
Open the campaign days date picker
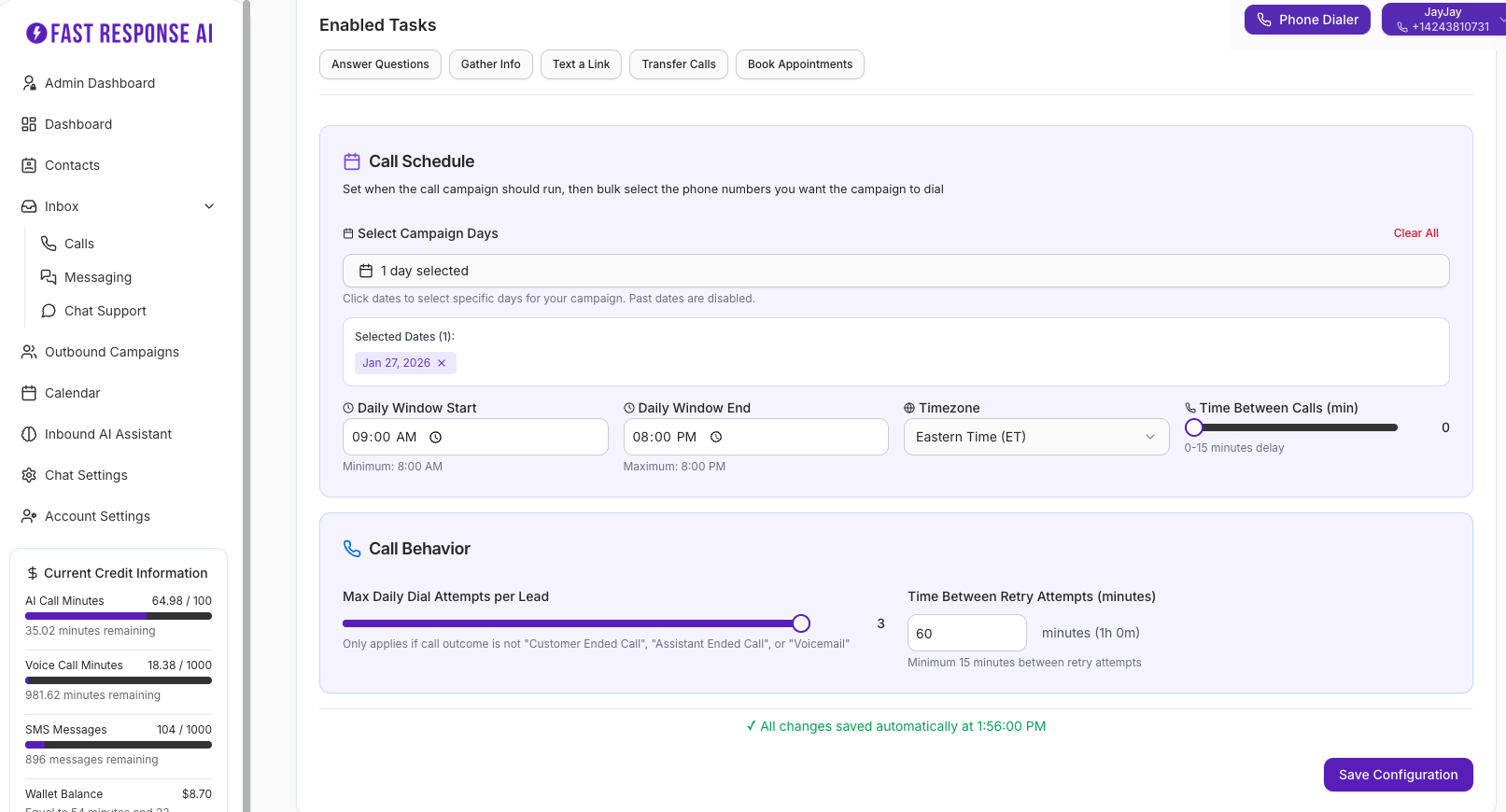click(x=894, y=271)
